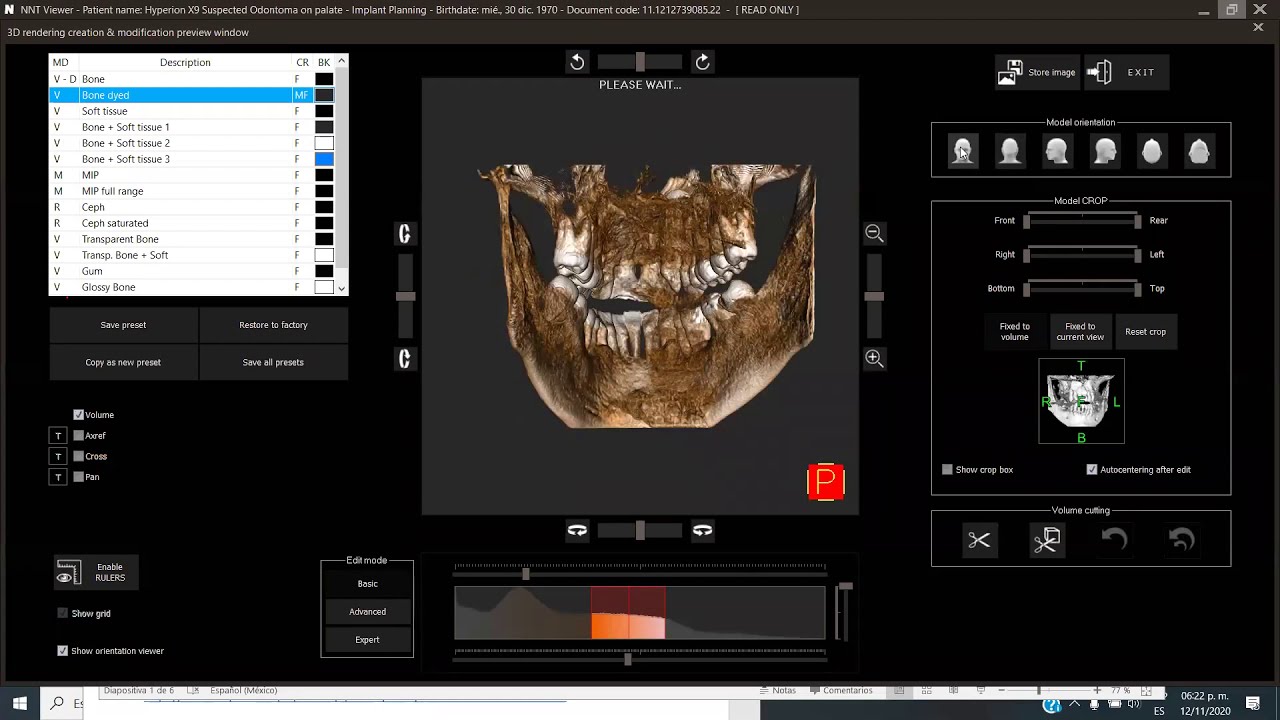
Task: Open the Windows Start menu
Action: pyautogui.click(x=19, y=703)
